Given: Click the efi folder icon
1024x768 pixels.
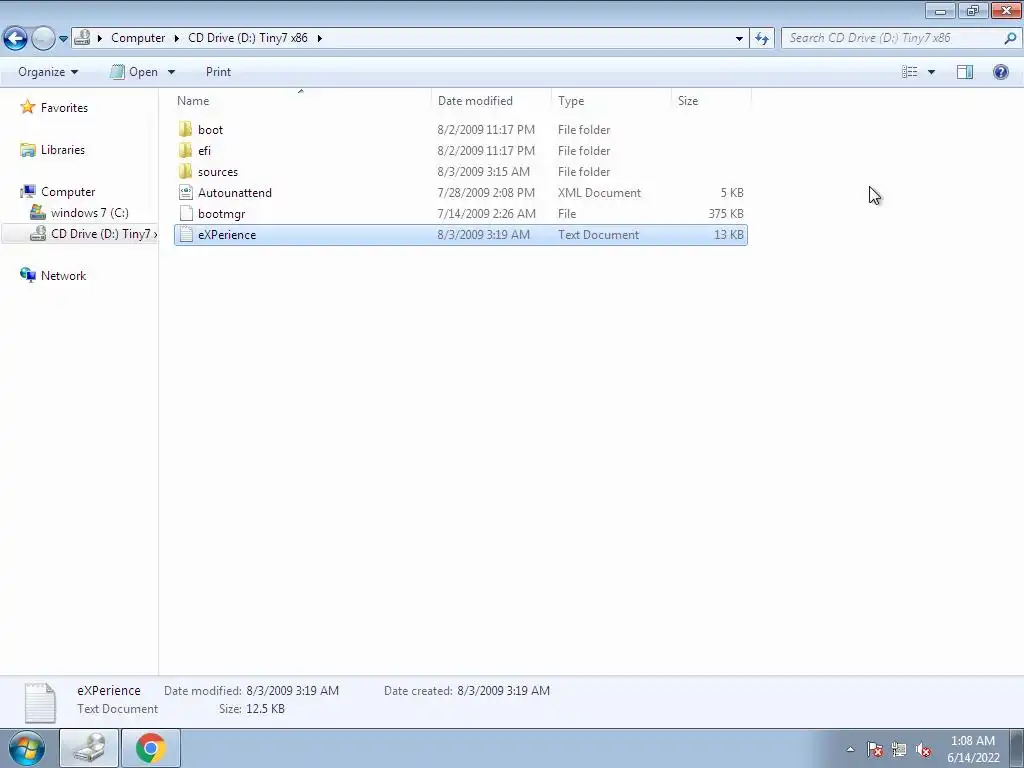Looking at the screenshot, I should pyautogui.click(x=185, y=150).
